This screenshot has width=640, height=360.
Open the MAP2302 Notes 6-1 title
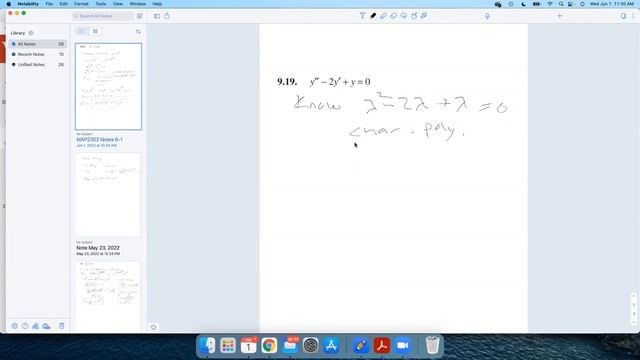click(100, 140)
